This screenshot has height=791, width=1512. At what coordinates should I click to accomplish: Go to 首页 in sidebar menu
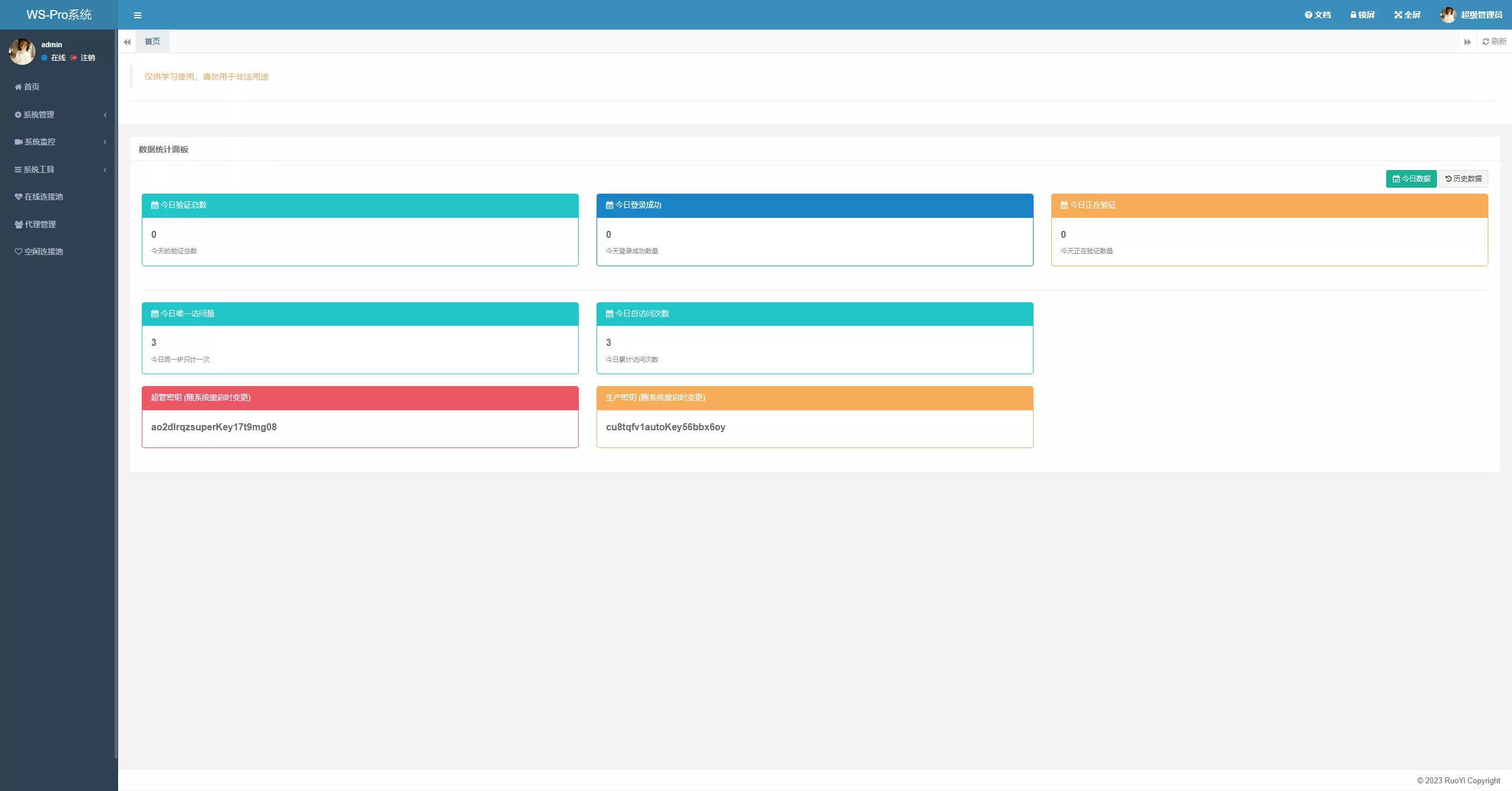pos(31,87)
